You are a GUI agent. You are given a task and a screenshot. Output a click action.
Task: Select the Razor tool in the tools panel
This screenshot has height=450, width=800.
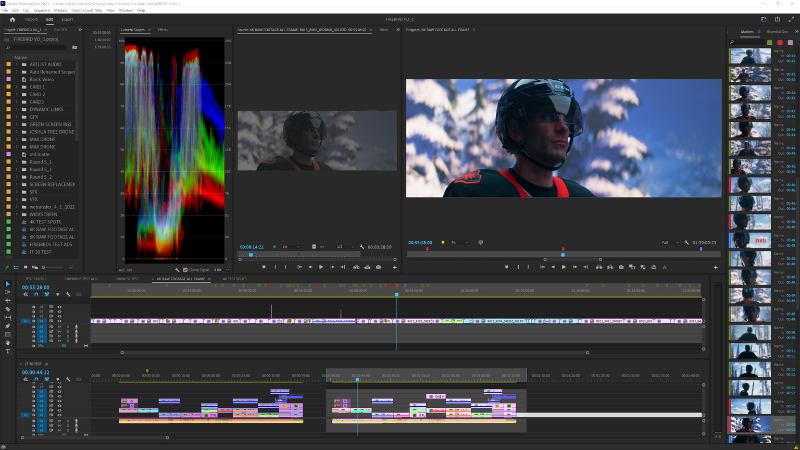(8, 309)
